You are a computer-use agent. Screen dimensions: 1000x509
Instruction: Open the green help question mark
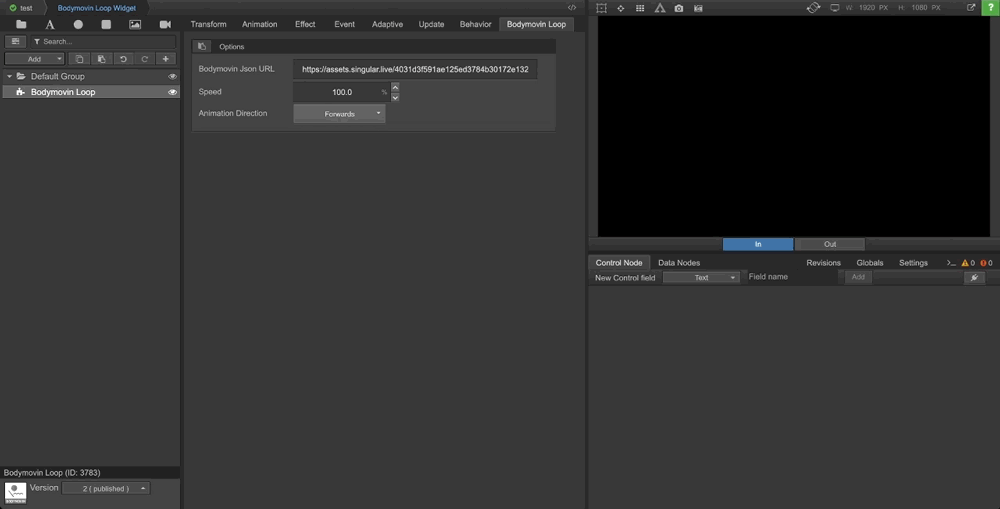pyautogui.click(x=990, y=8)
